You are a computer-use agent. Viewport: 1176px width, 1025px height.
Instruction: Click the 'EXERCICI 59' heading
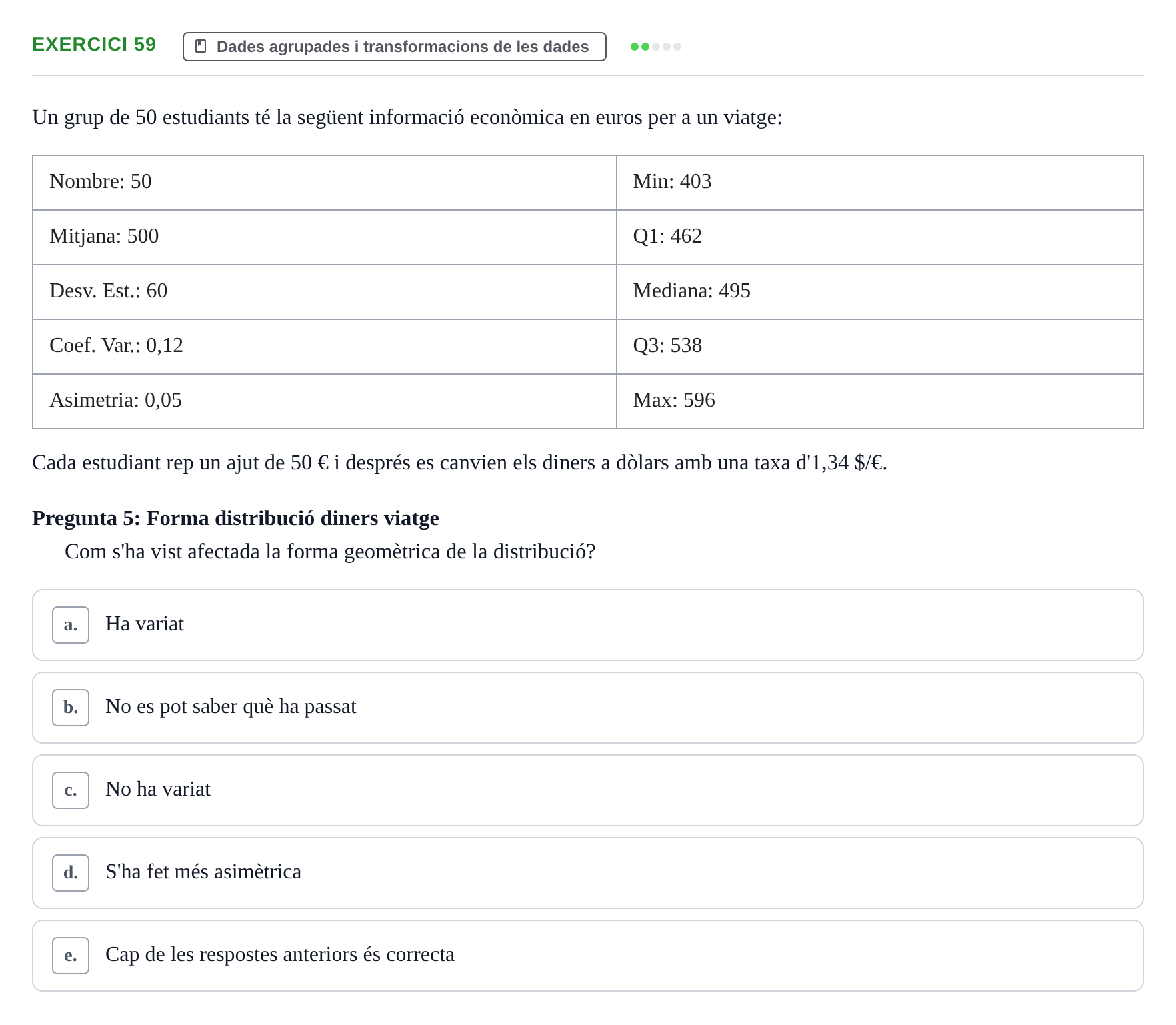pos(94,45)
